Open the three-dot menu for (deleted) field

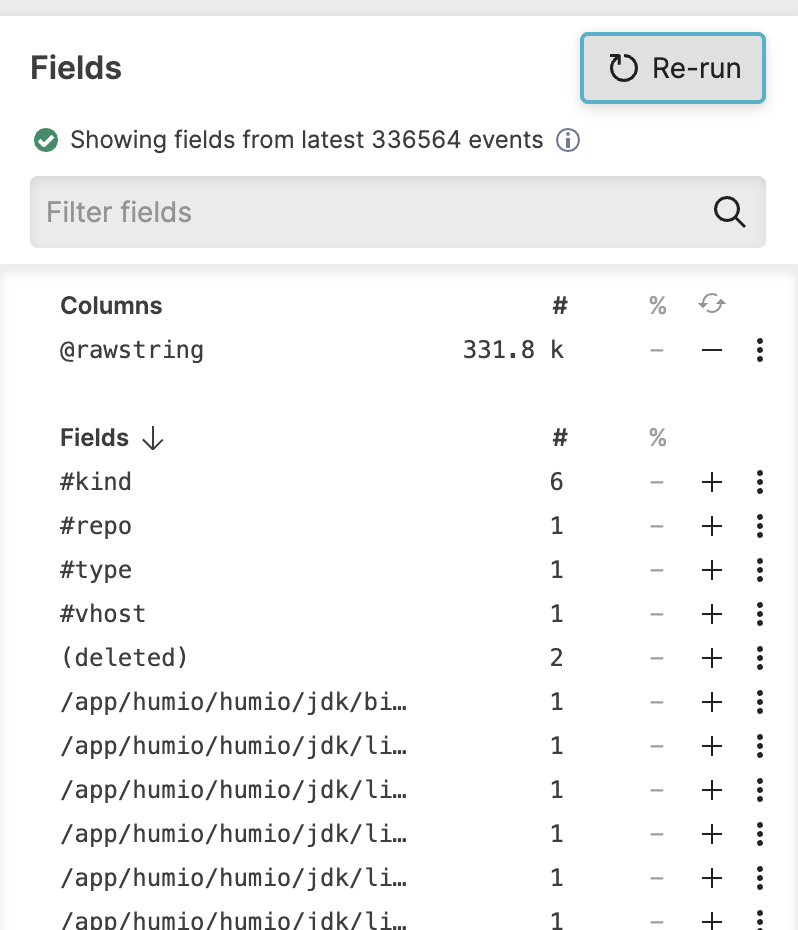(x=760, y=657)
